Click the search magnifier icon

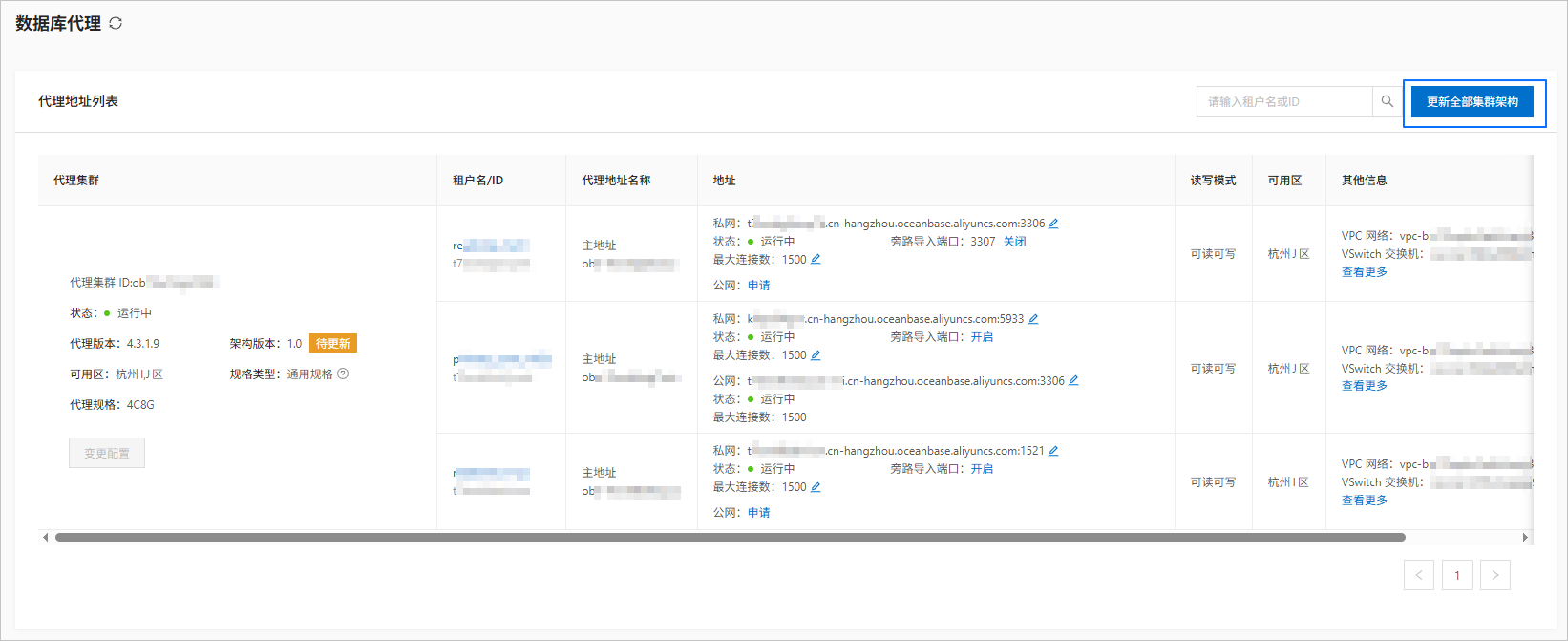[1387, 101]
